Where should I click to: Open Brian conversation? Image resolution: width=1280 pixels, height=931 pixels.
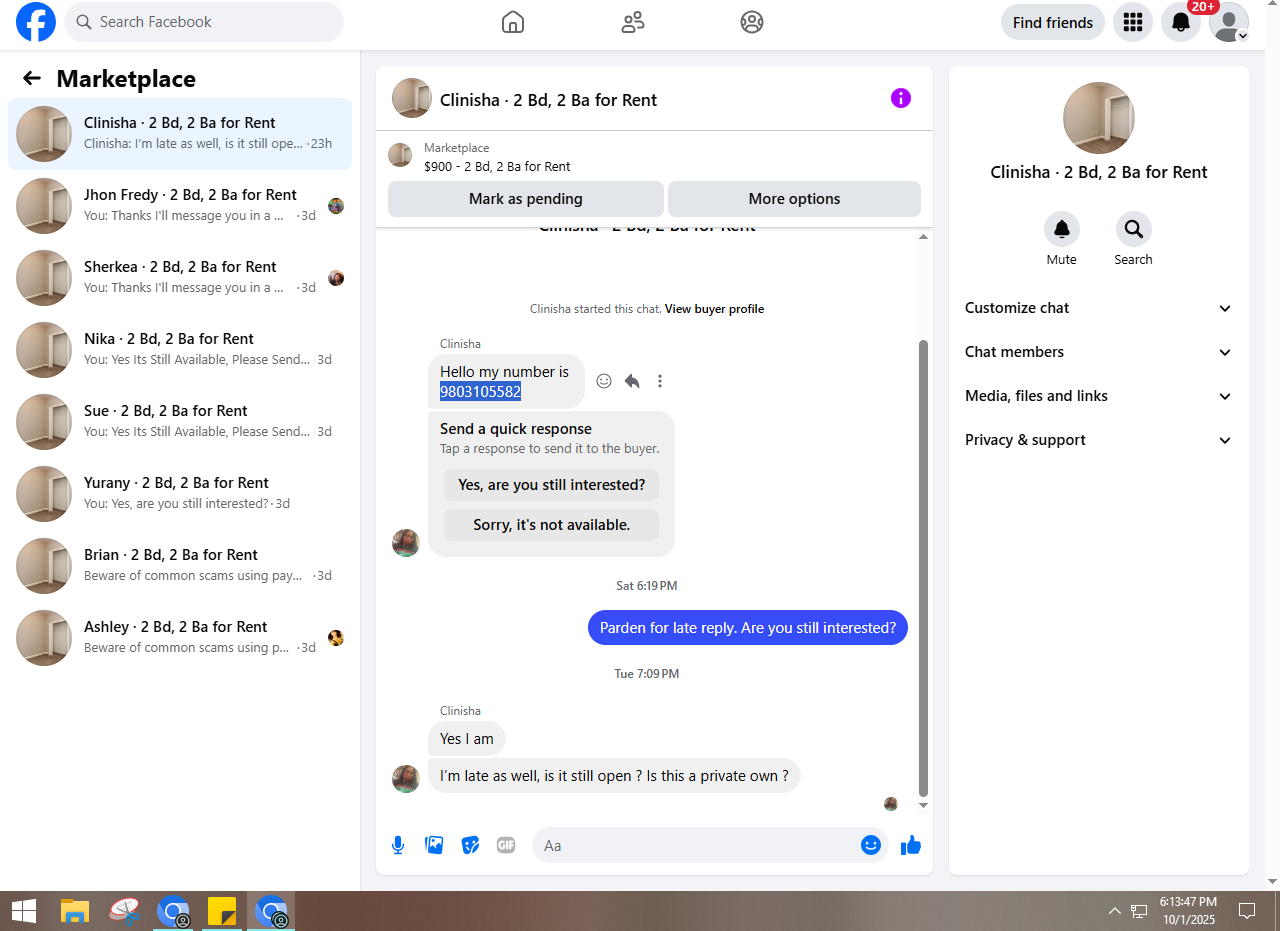[180, 566]
